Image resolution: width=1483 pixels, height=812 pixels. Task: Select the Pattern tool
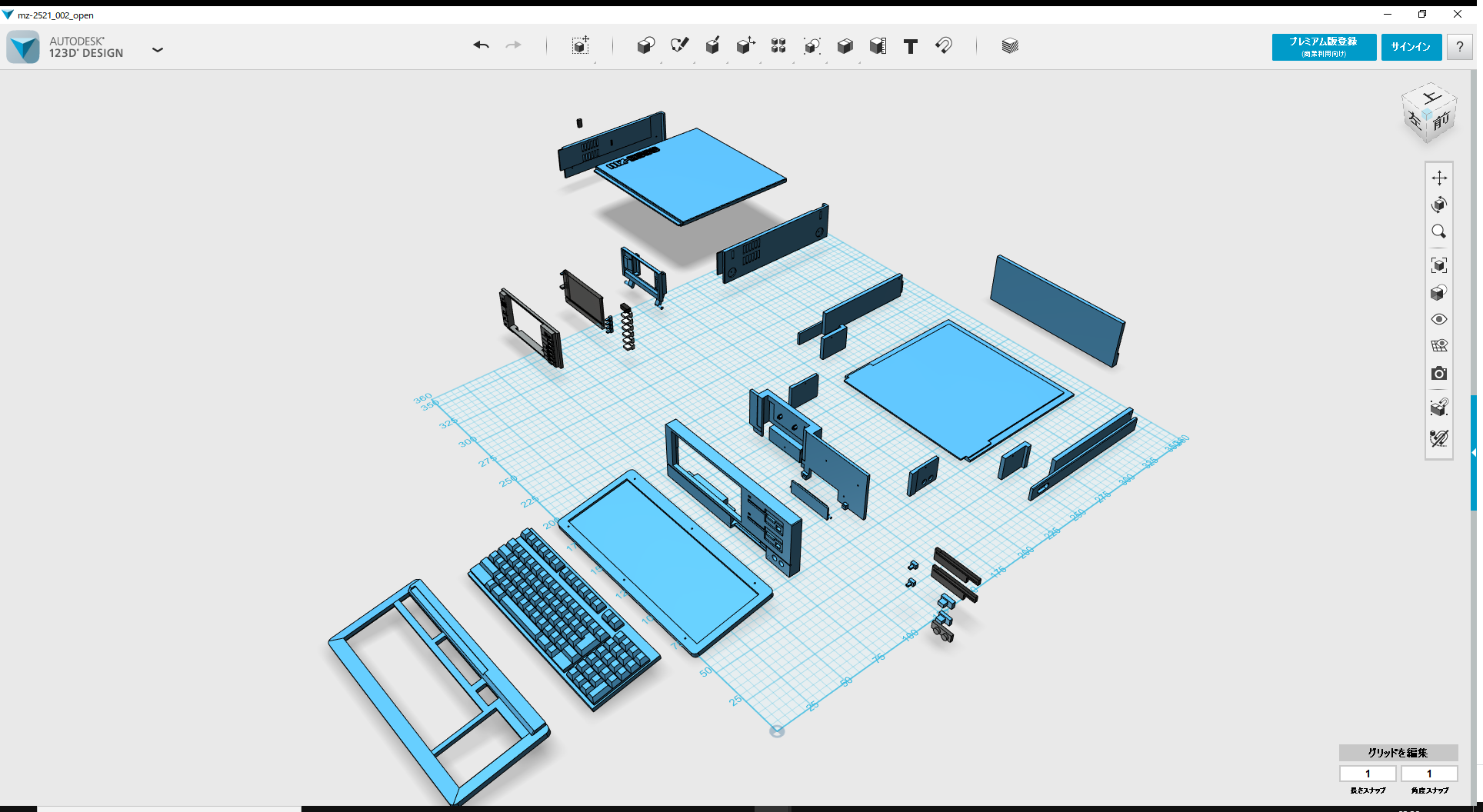point(778,46)
